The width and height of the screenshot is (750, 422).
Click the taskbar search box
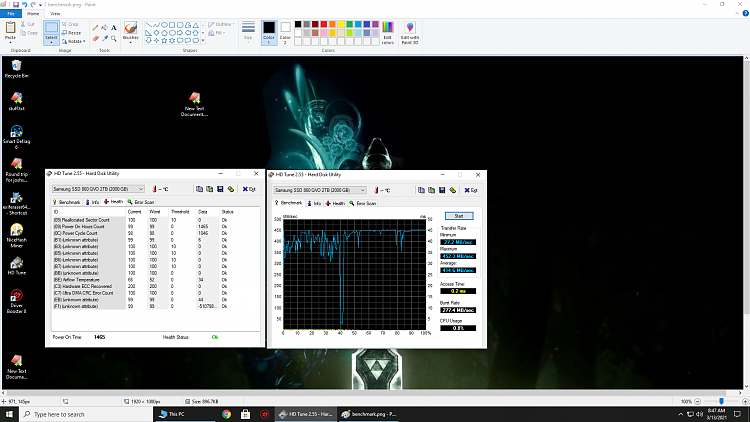click(86, 414)
